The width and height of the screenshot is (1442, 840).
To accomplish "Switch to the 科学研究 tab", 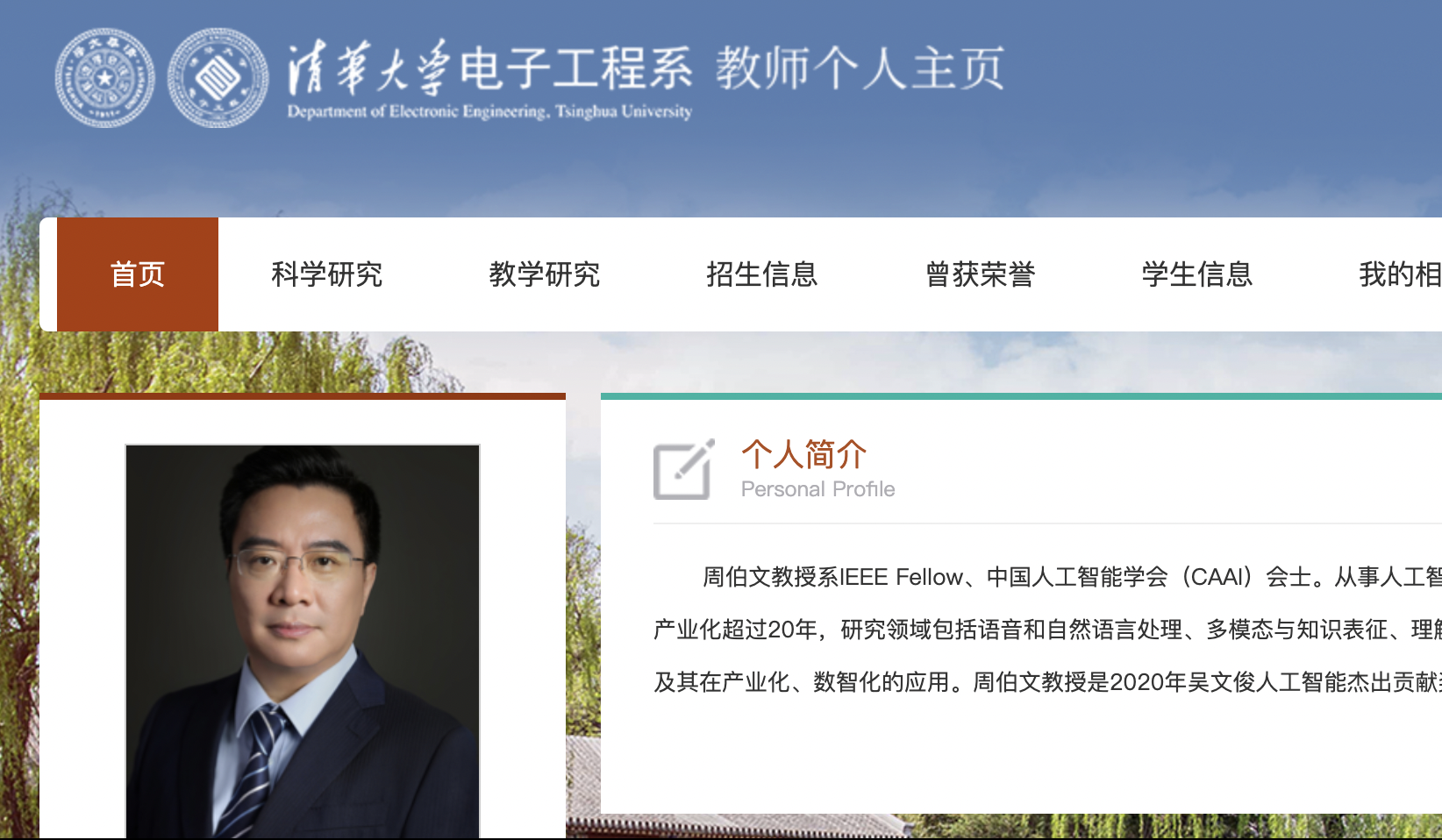I will click(x=327, y=274).
